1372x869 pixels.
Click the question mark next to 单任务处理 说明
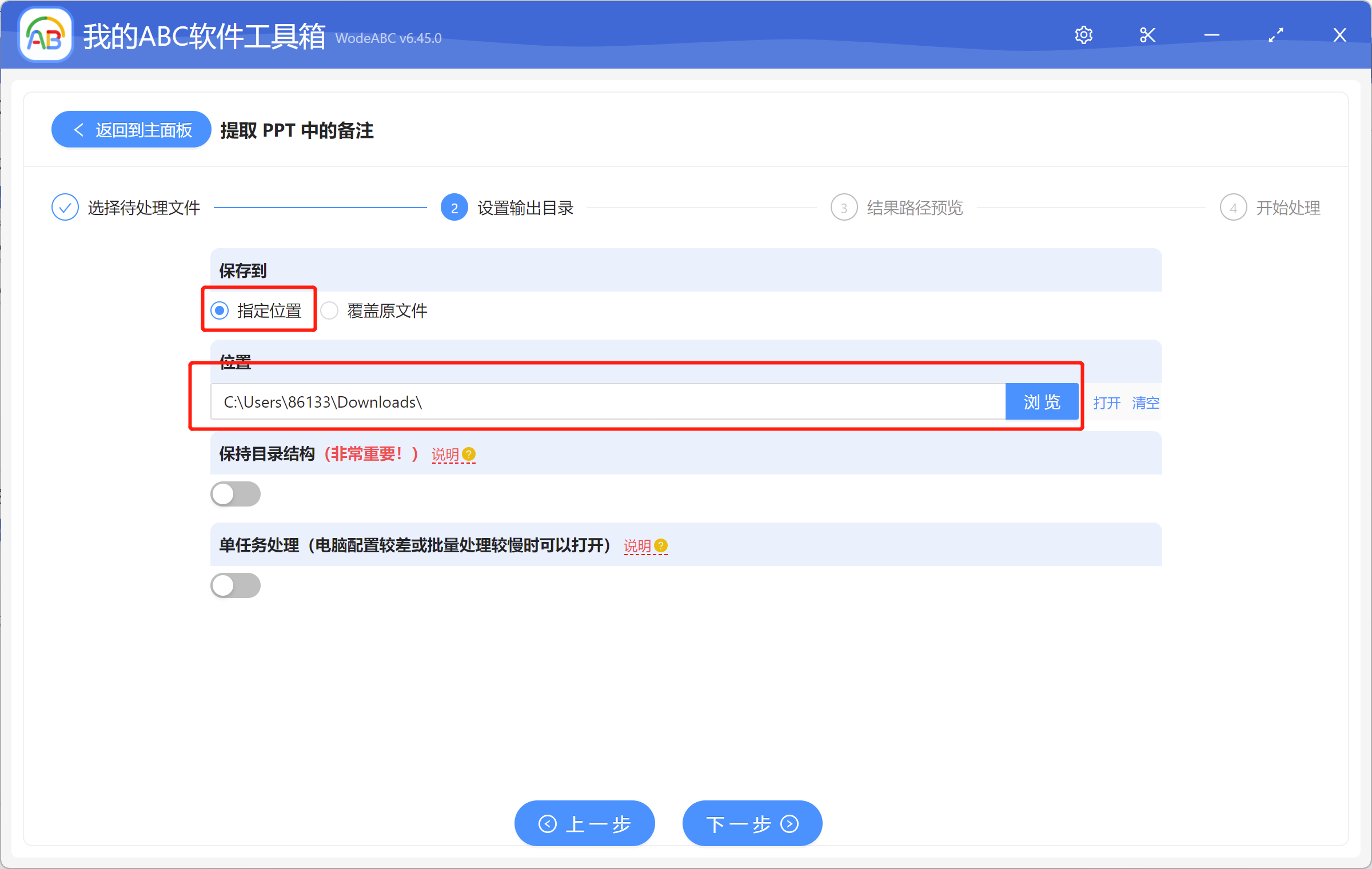pyautogui.click(x=661, y=546)
